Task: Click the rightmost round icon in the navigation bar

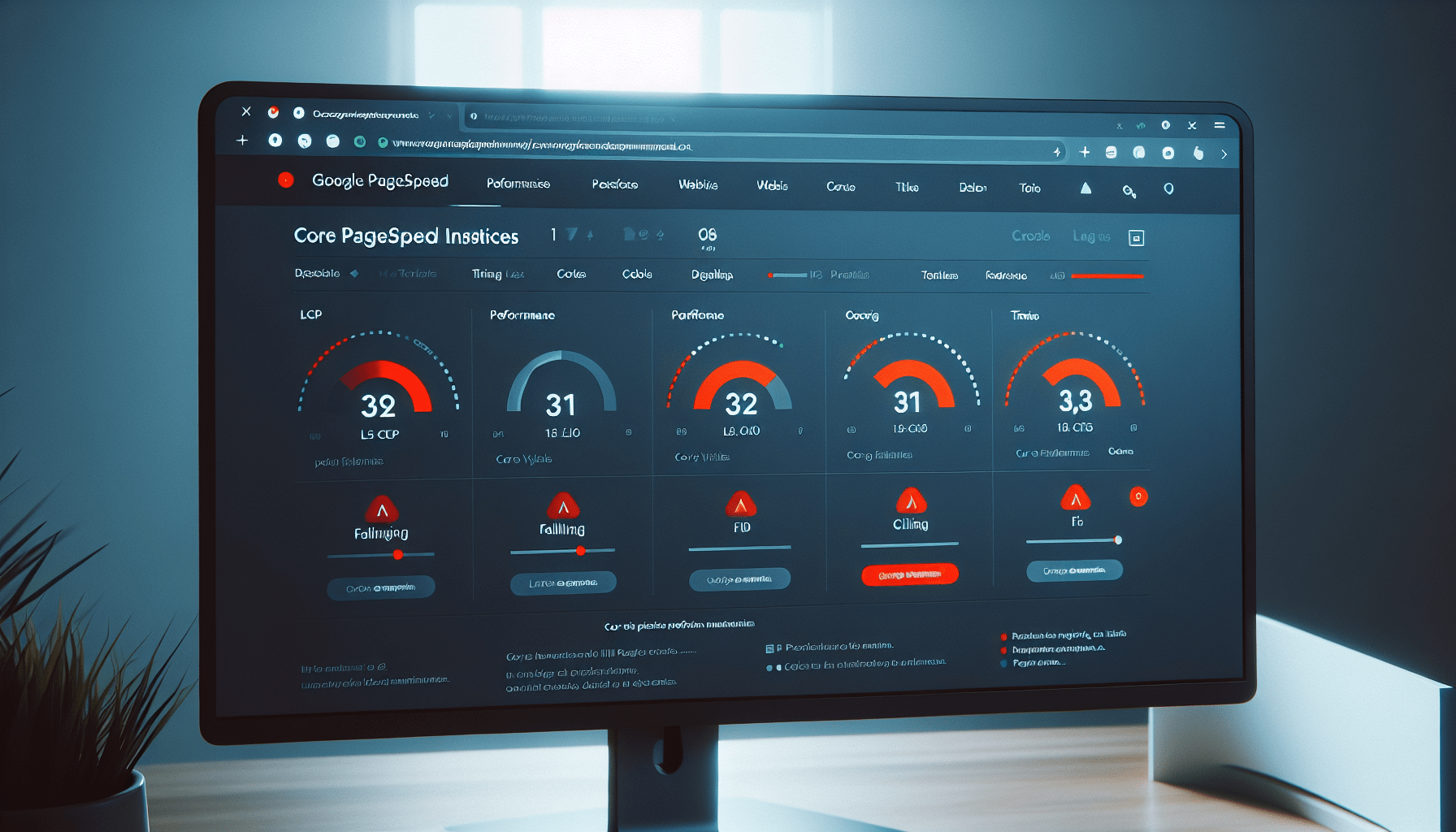Action: coord(1168,188)
